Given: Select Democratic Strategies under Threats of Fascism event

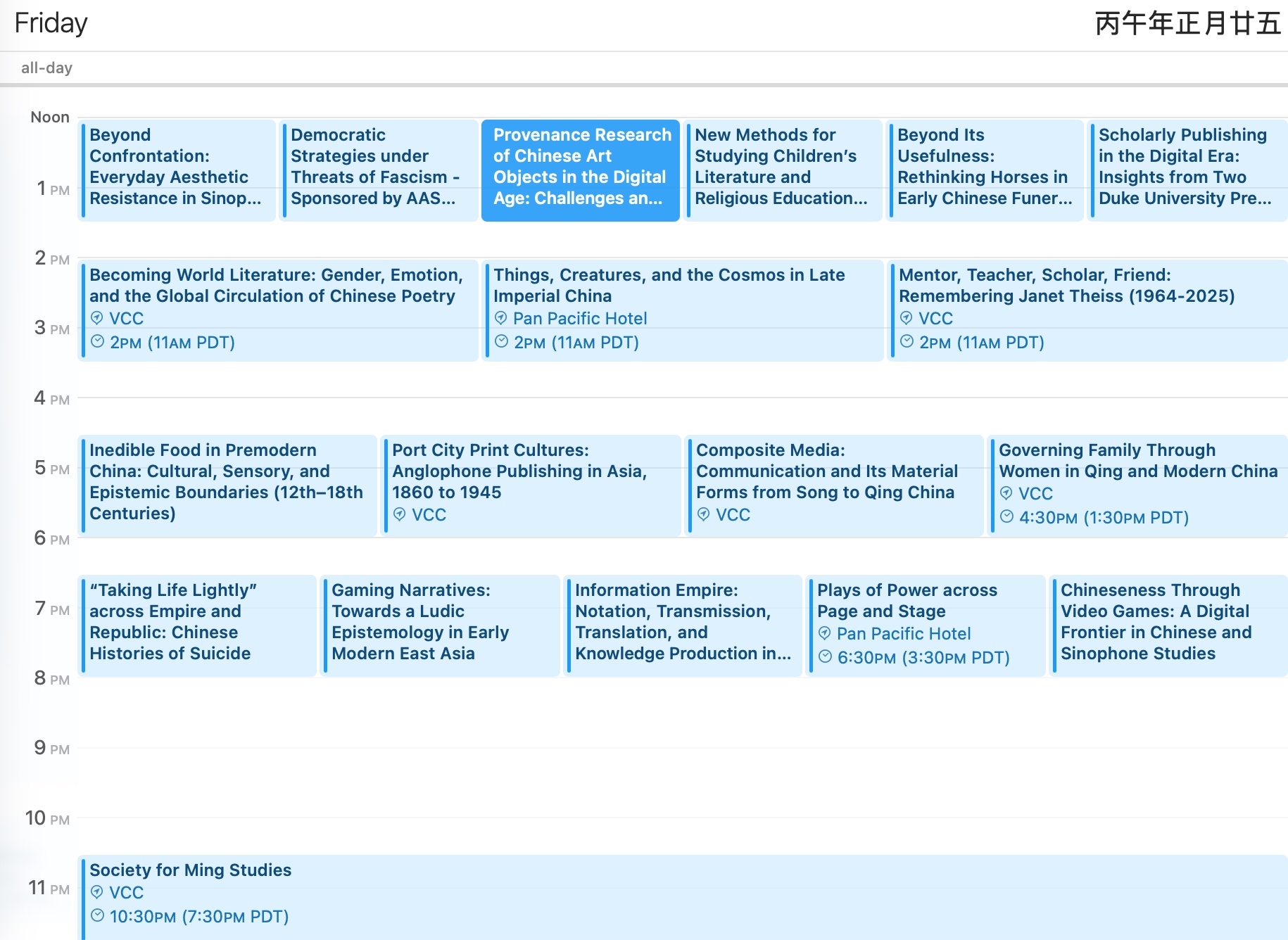Looking at the screenshot, I should click(378, 169).
